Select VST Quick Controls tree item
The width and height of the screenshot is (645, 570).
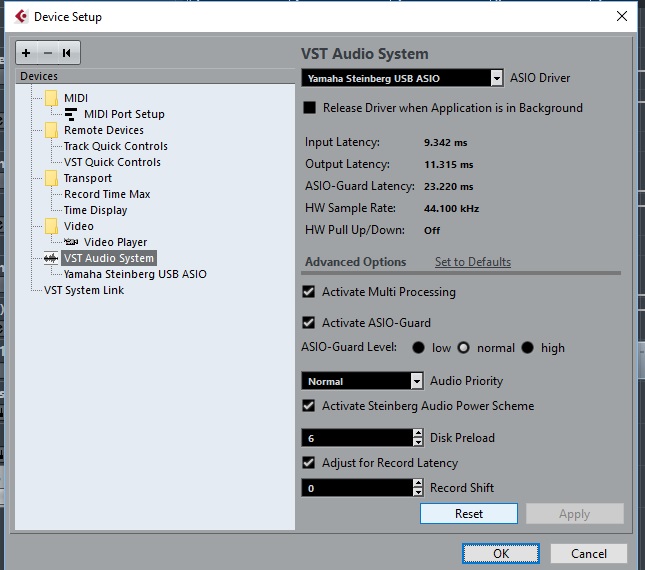pos(112,162)
